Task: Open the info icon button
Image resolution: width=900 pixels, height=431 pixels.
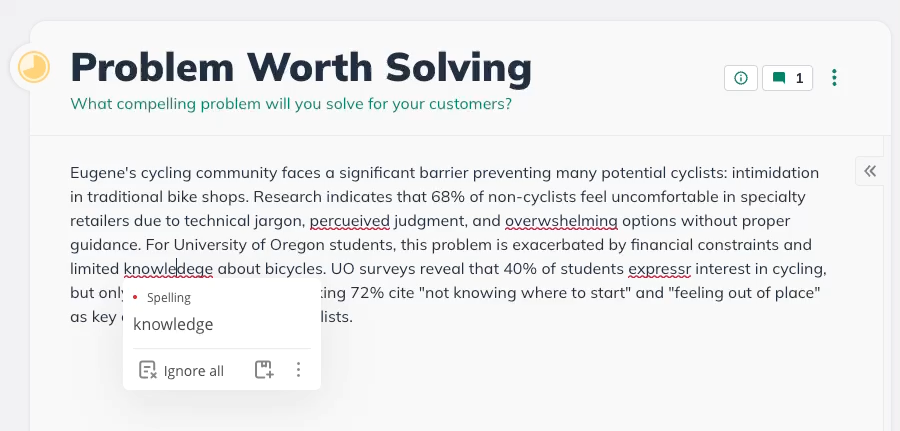Action: point(740,78)
